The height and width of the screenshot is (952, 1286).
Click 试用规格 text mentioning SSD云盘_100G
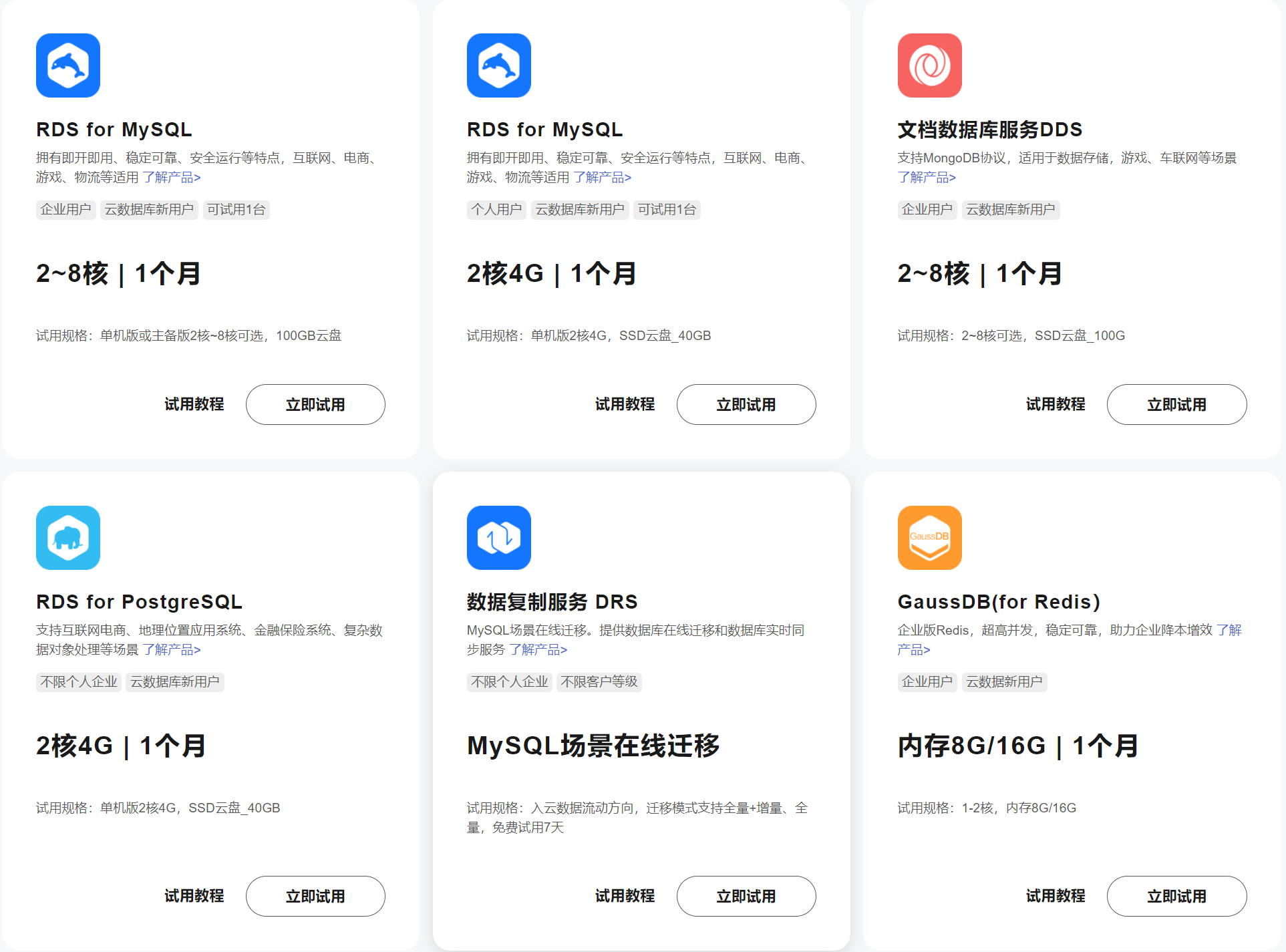point(1011,335)
